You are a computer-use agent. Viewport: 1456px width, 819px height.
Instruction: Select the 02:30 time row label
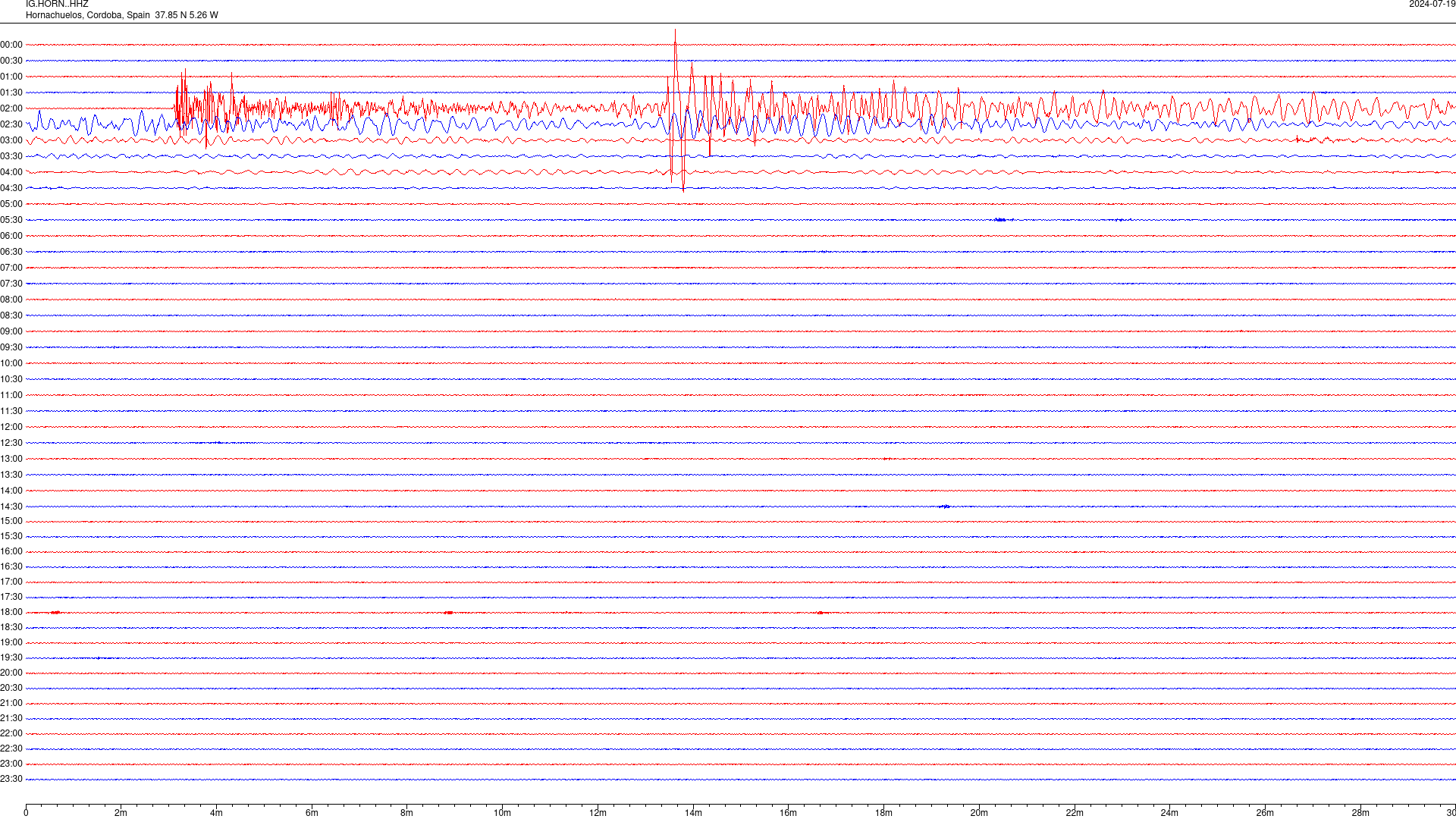click(x=11, y=124)
